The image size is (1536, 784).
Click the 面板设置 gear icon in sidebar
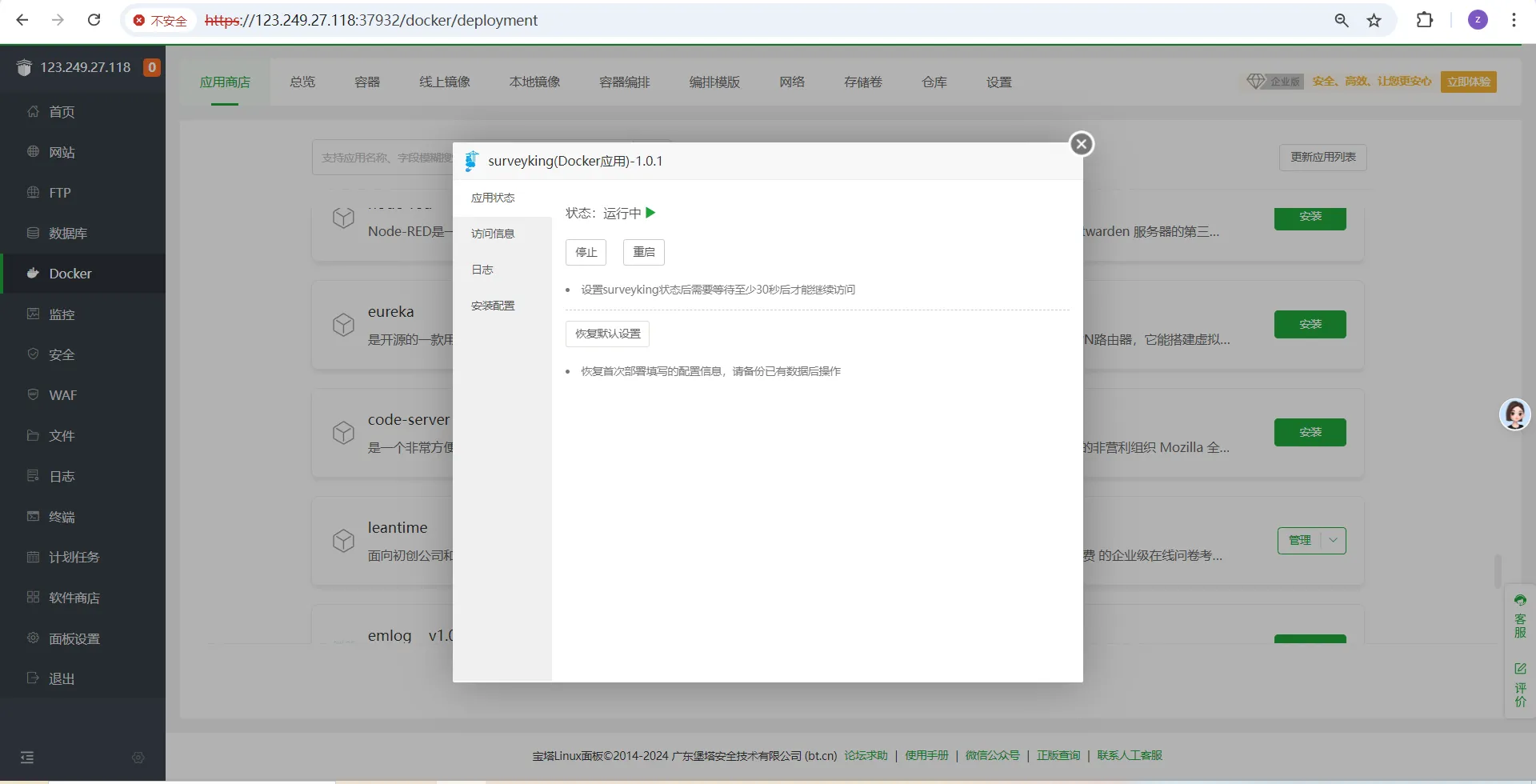coord(33,638)
